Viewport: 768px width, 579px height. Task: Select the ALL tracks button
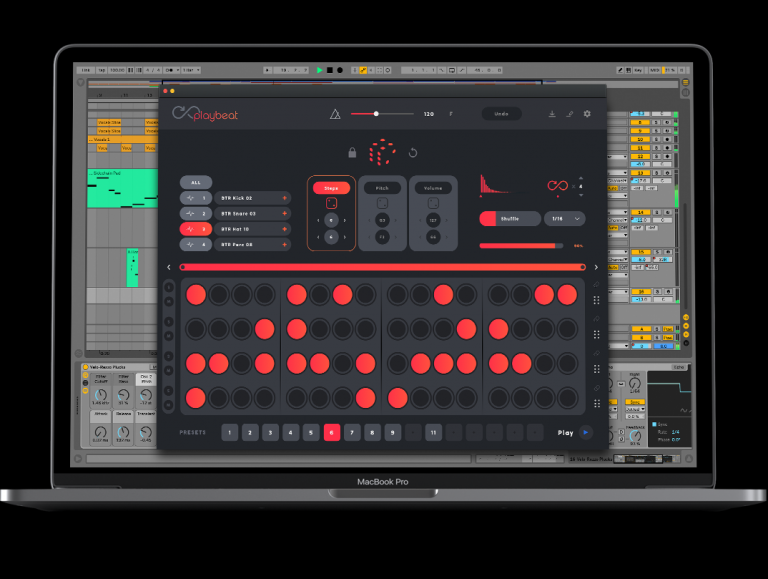(196, 182)
